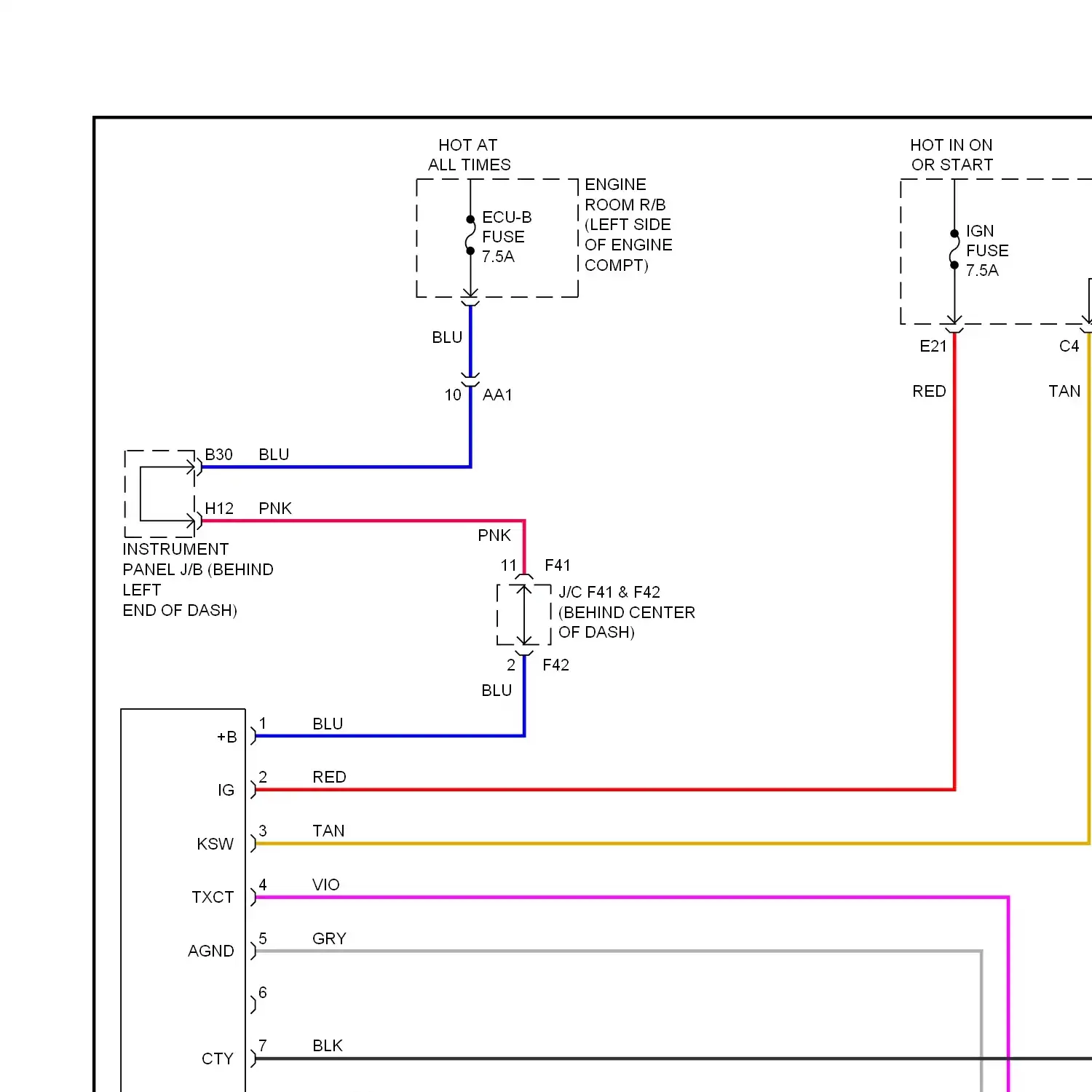Select connector label E21
The width and height of the screenshot is (1092, 1092).
tap(933, 347)
